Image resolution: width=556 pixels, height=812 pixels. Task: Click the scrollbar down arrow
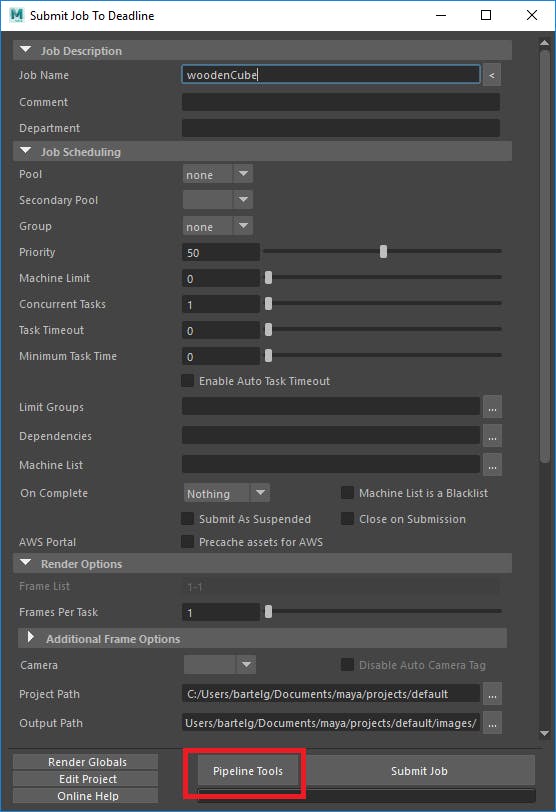544,733
